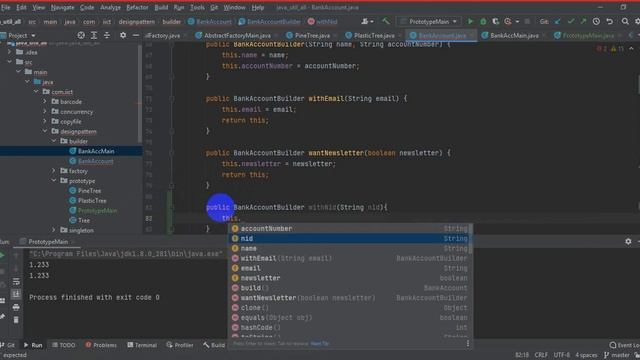
Task: Click the UTF-8 encoding in the status bar
Action: click(562, 355)
